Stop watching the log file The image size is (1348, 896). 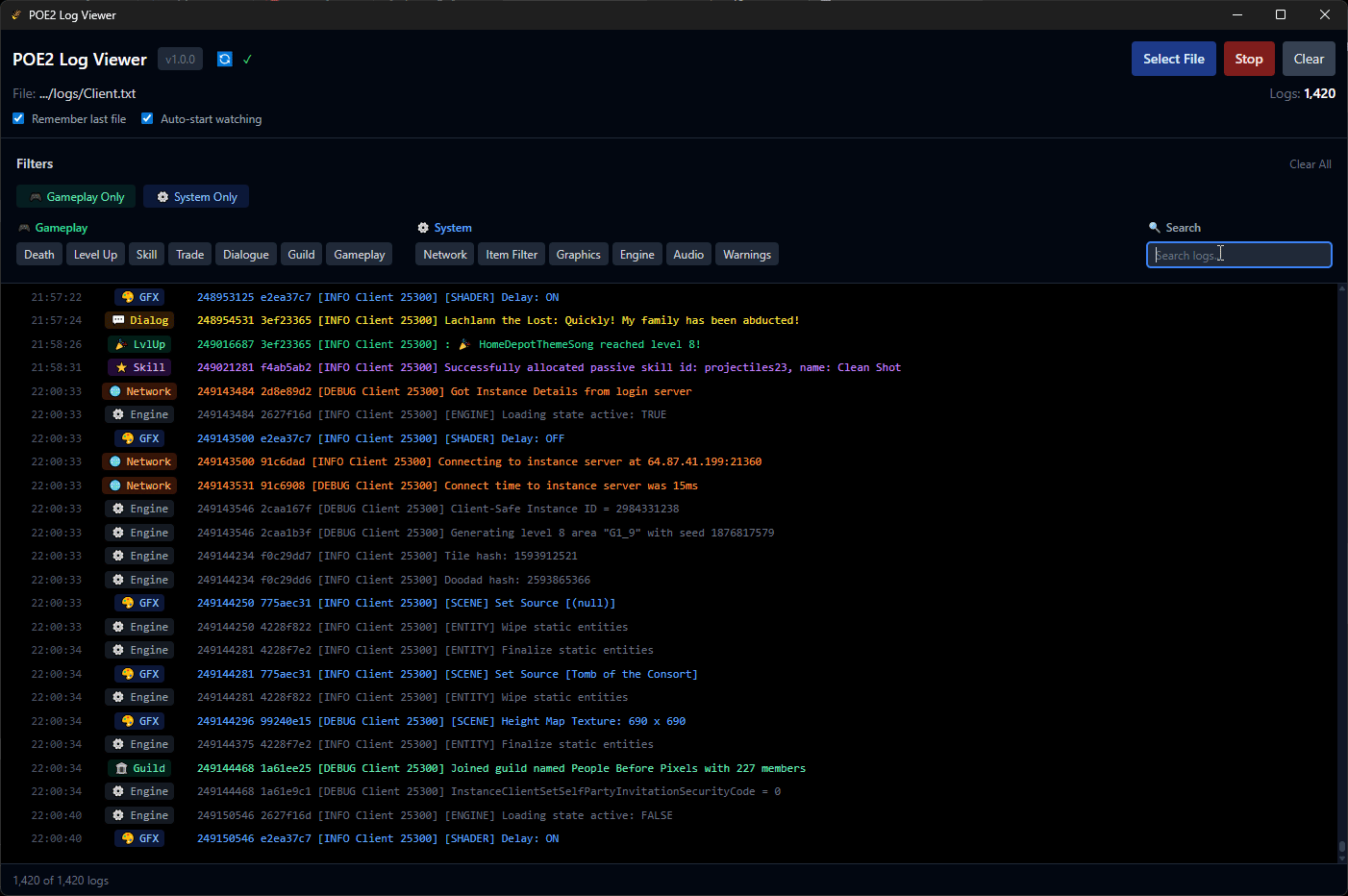[1249, 59]
